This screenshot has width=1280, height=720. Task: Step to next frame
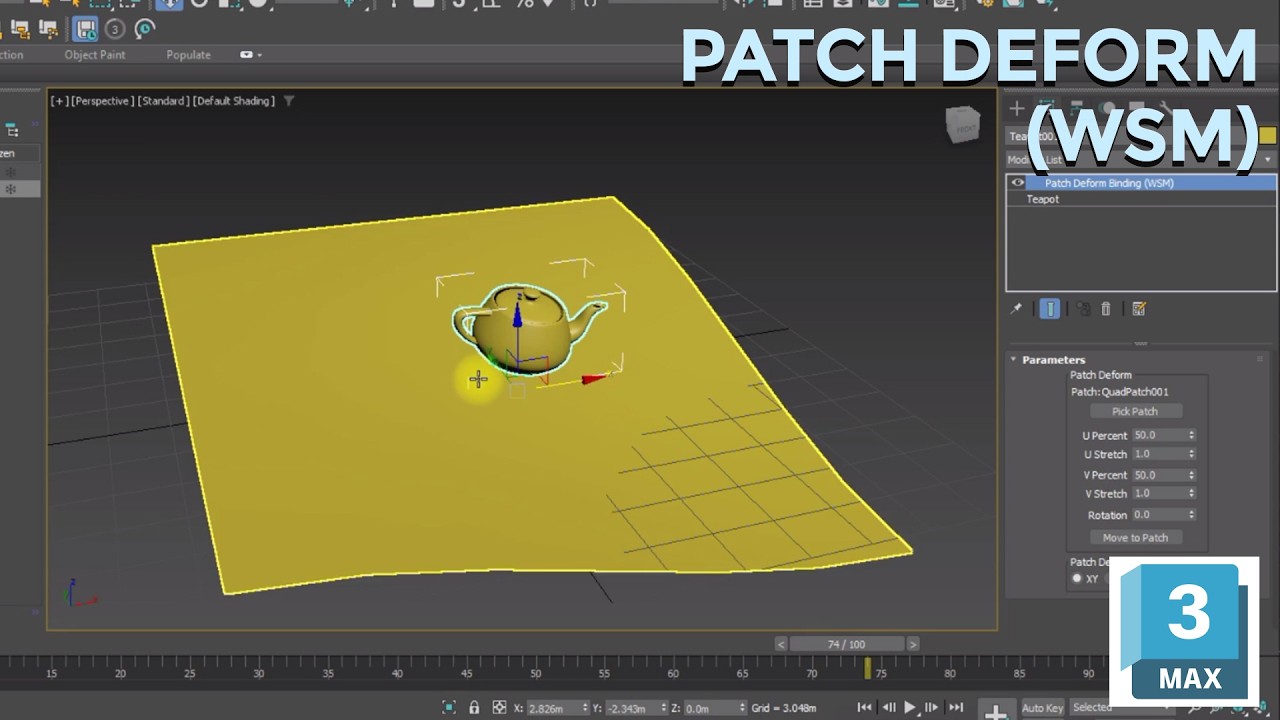(x=932, y=707)
